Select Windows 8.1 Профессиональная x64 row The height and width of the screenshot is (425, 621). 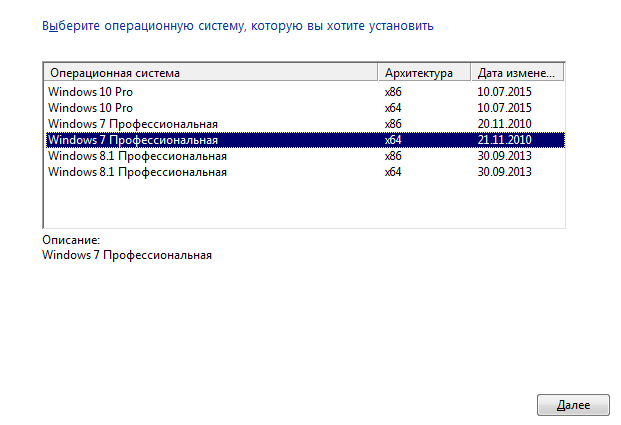point(305,172)
